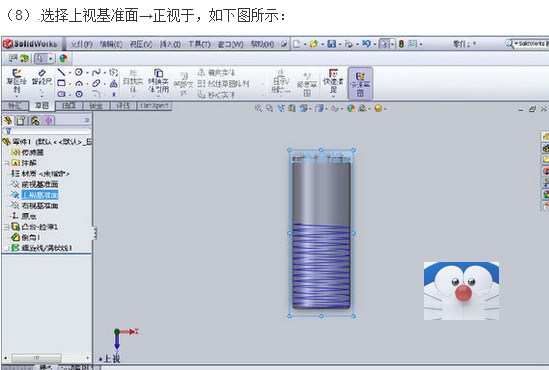Select the Spline sketch tool
The width and height of the screenshot is (549, 370).
96,72
